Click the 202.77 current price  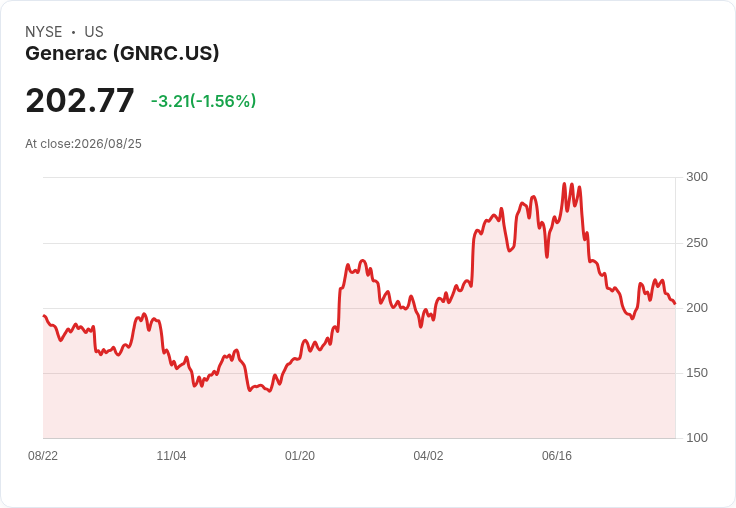coord(80,100)
